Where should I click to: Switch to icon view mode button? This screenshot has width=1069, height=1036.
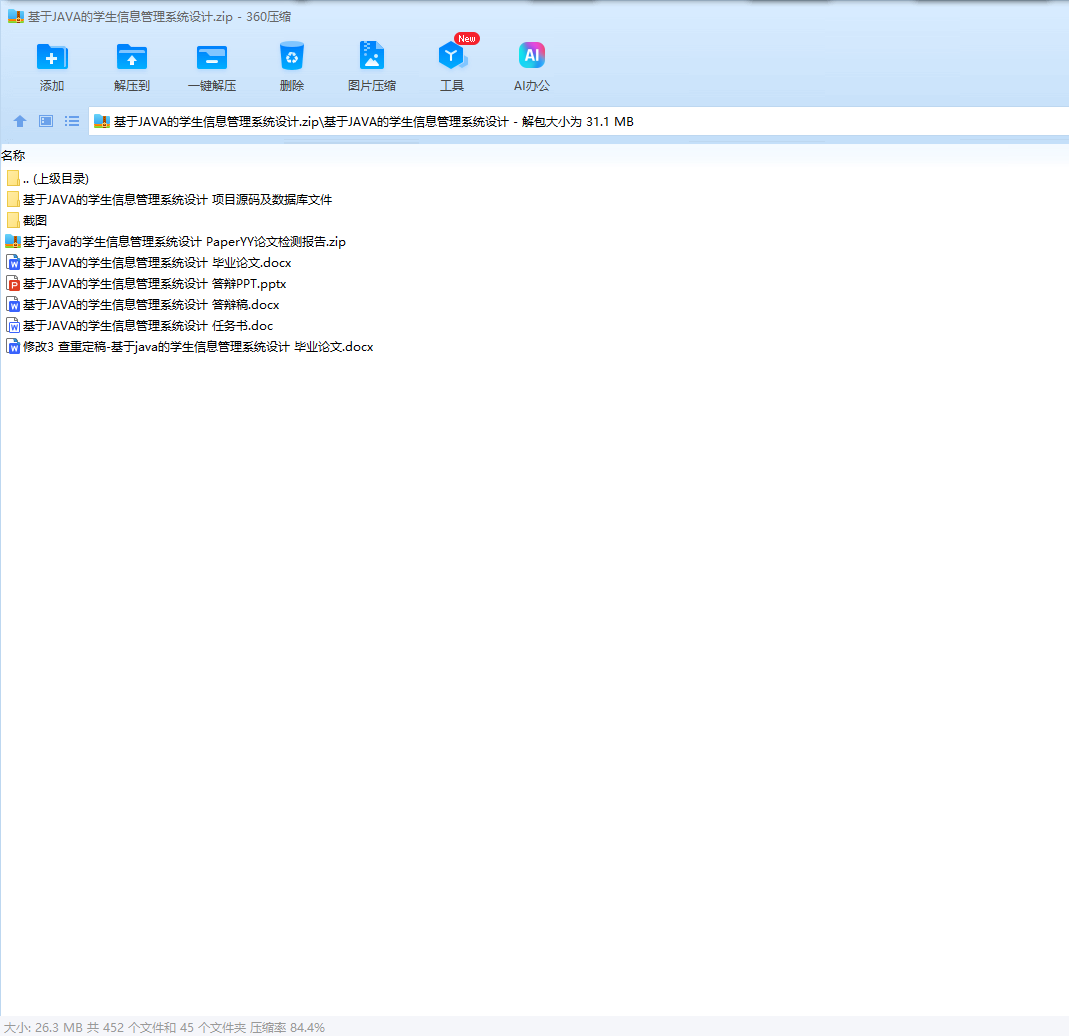point(46,121)
